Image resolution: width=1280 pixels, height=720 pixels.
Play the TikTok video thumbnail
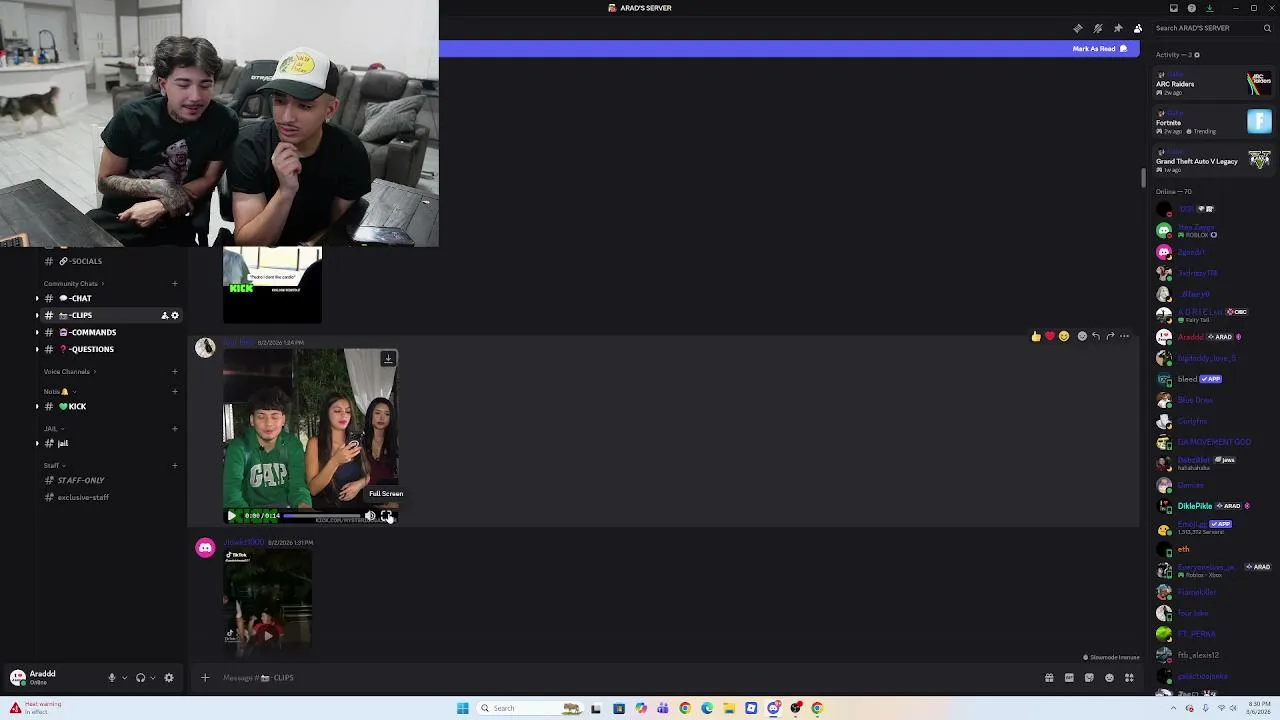pos(267,601)
